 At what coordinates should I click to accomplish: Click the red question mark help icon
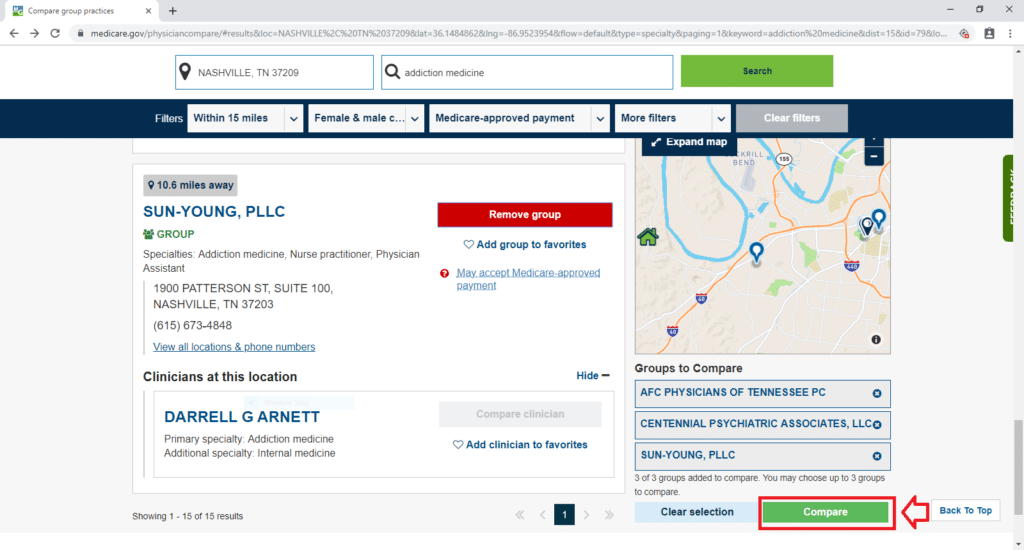tap(445, 273)
